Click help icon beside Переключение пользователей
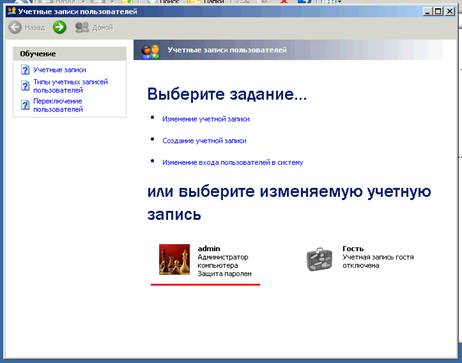Screen dimensions: 462x363 point(25,105)
